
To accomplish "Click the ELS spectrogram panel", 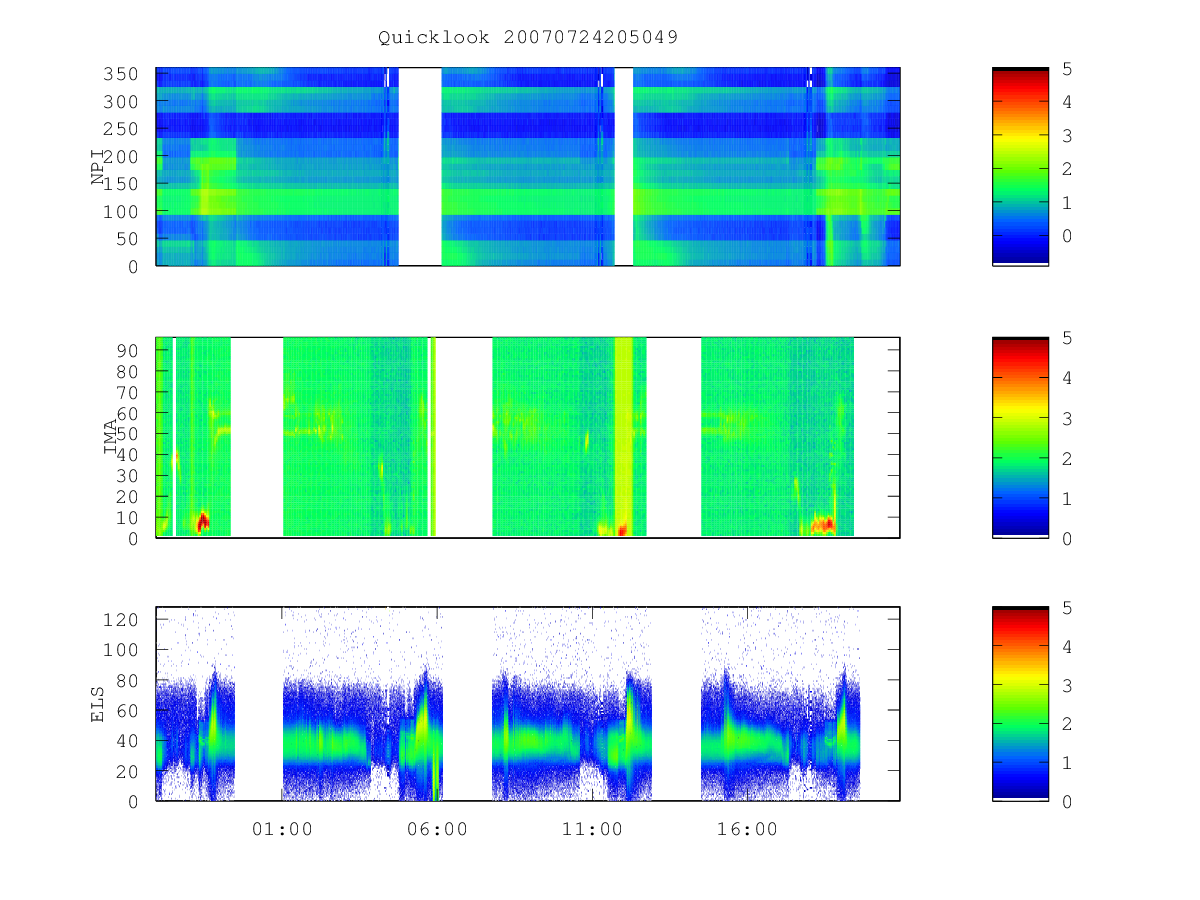I will 528,704.
